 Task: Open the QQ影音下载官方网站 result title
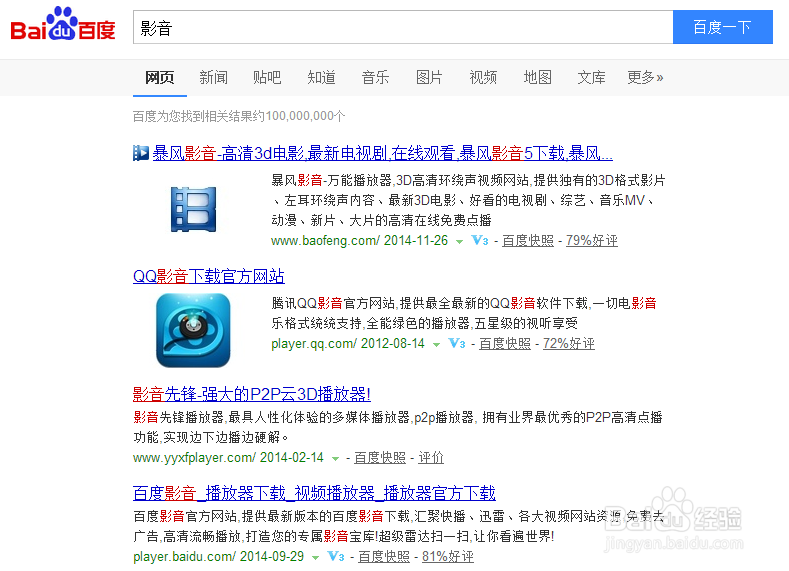pyautogui.click(x=209, y=276)
